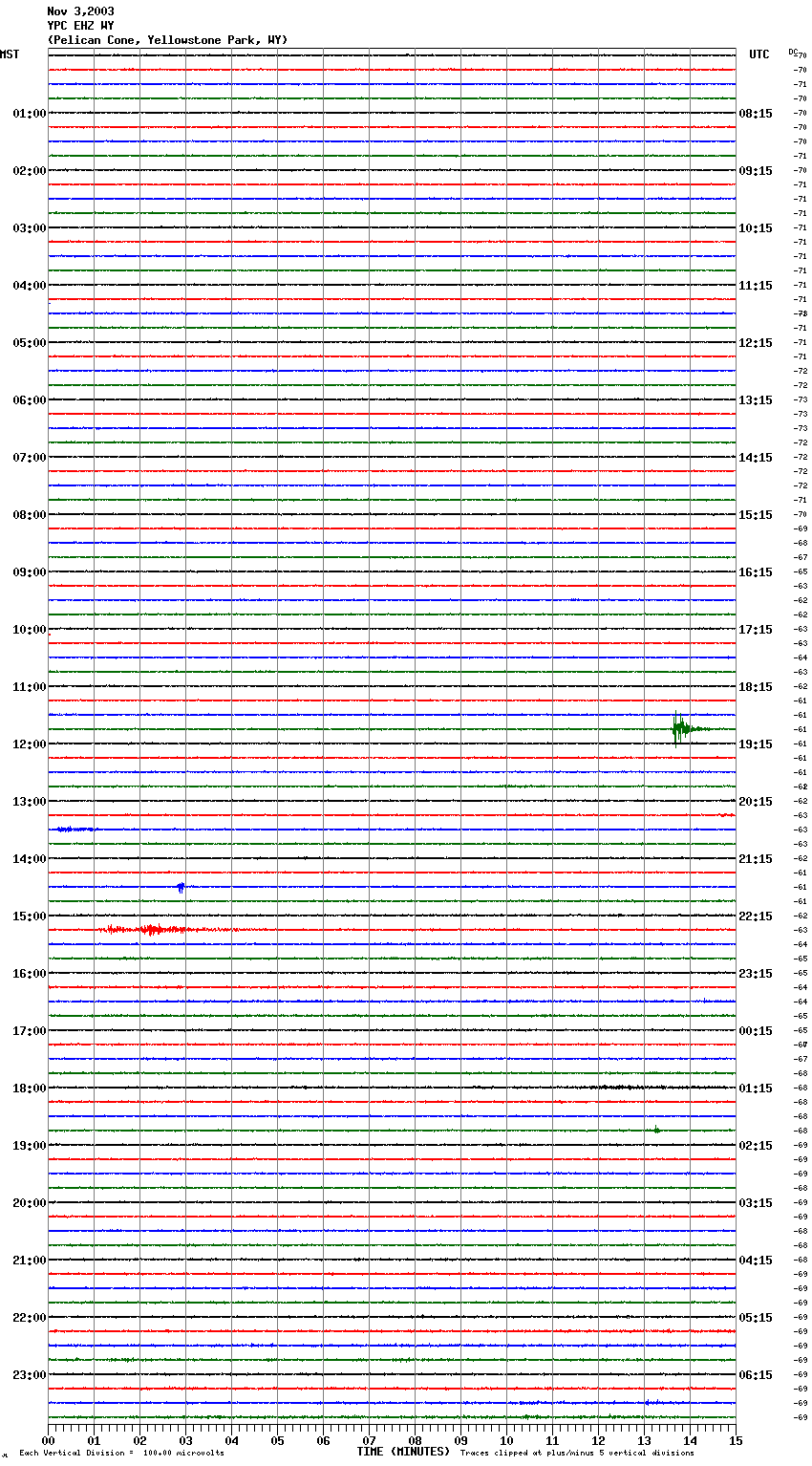Click the '21:15' UTC time label
Screen dimensions: 812x1466
click(756, 859)
